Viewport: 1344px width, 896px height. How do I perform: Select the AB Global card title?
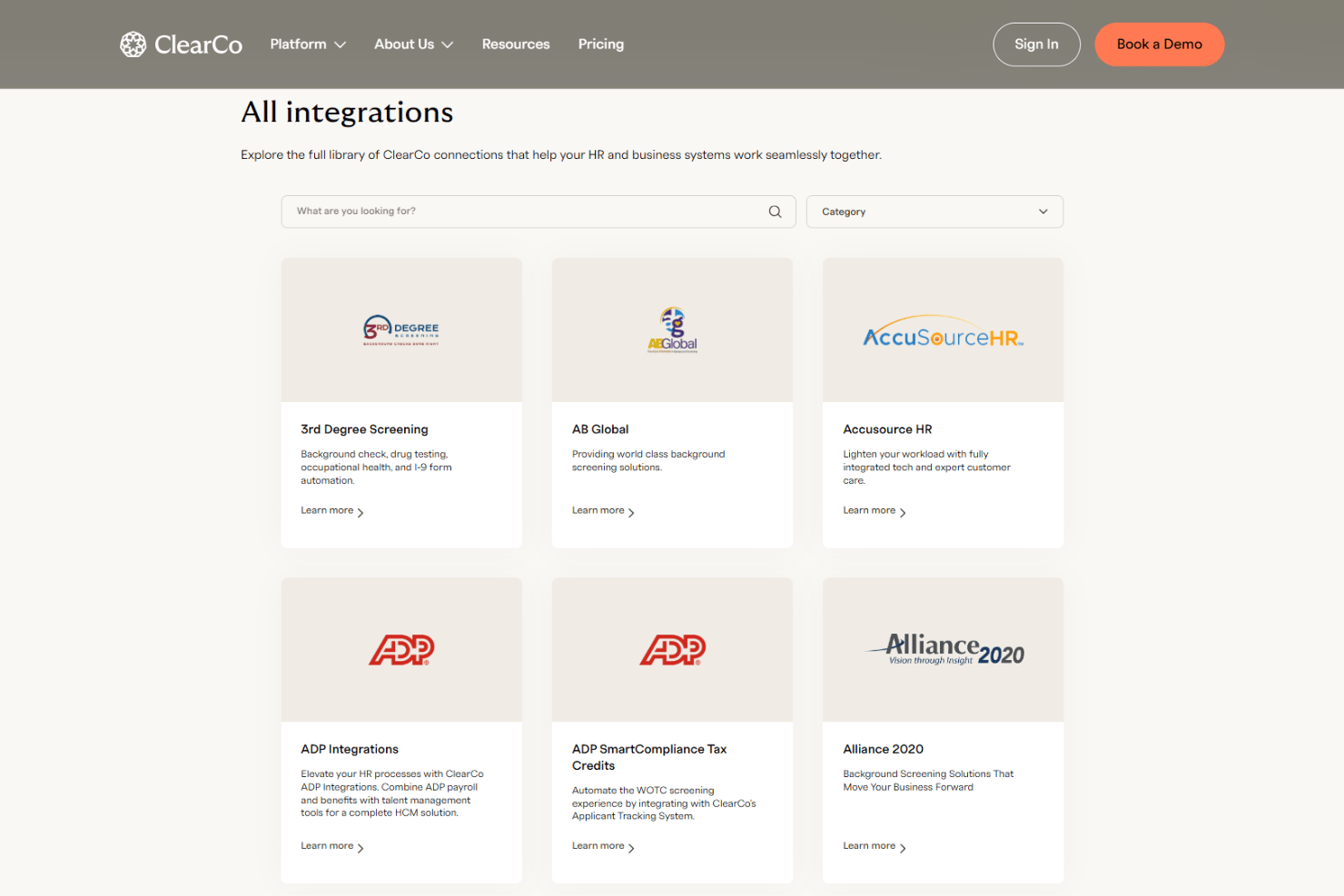(600, 429)
